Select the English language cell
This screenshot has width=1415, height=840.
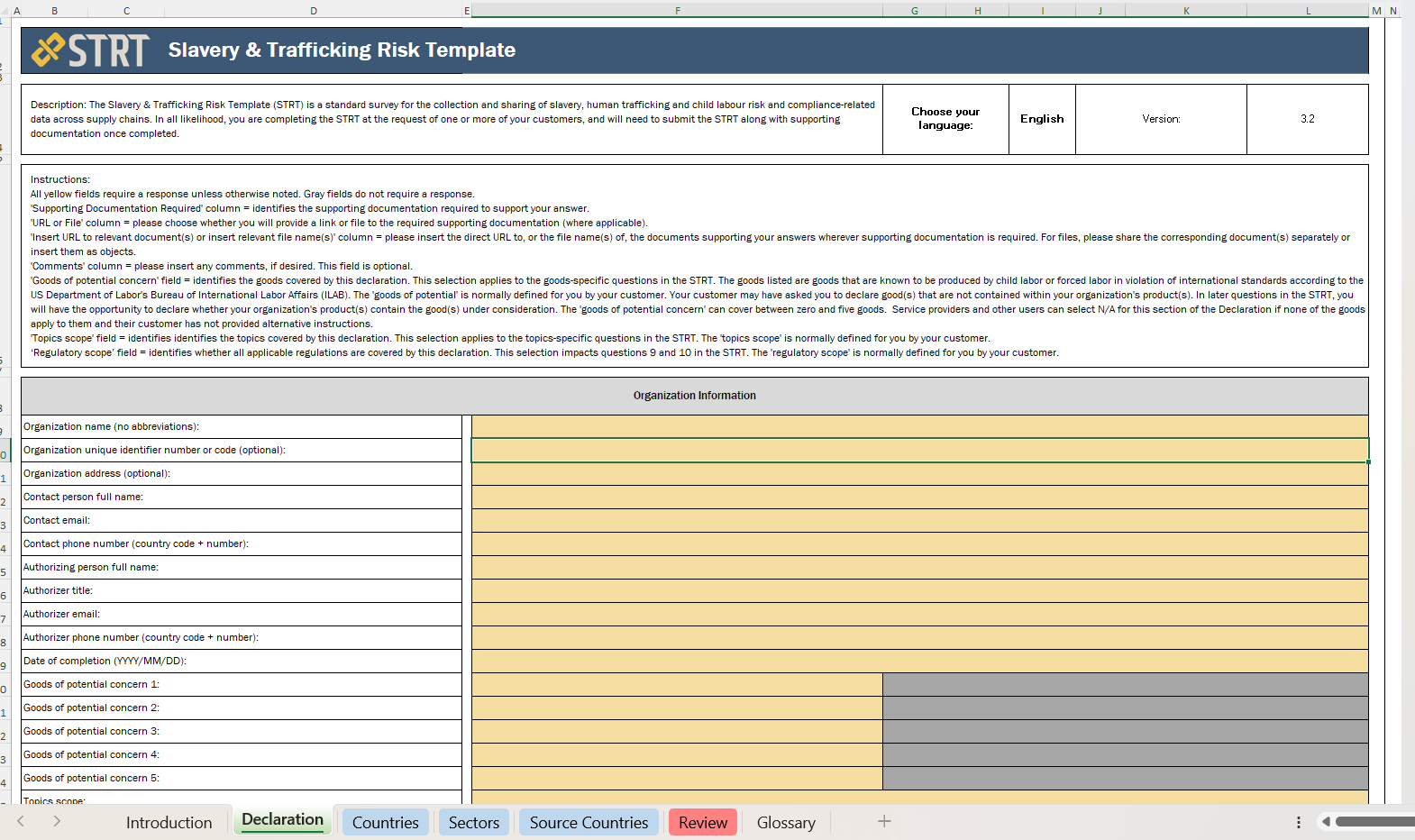(x=1042, y=119)
